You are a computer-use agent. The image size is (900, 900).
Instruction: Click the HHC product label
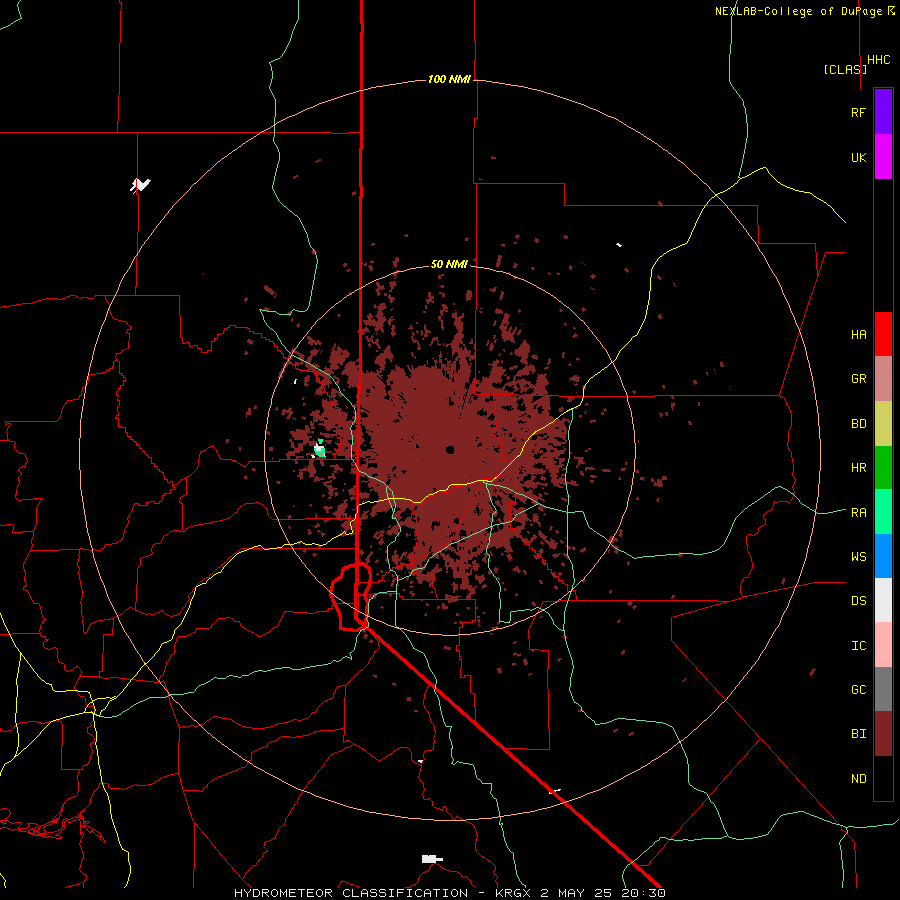879,60
